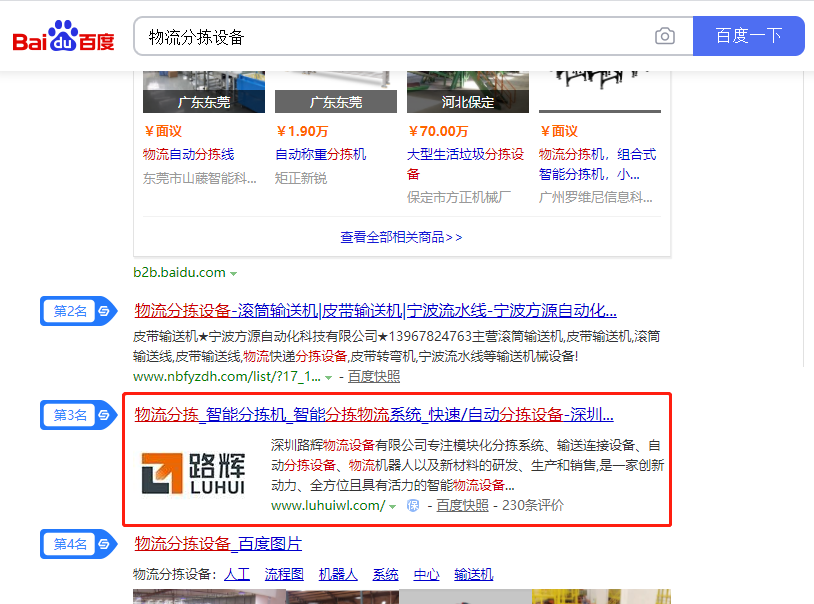Select the 人工 image filter
The height and width of the screenshot is (604, 814).
(237, 574)
